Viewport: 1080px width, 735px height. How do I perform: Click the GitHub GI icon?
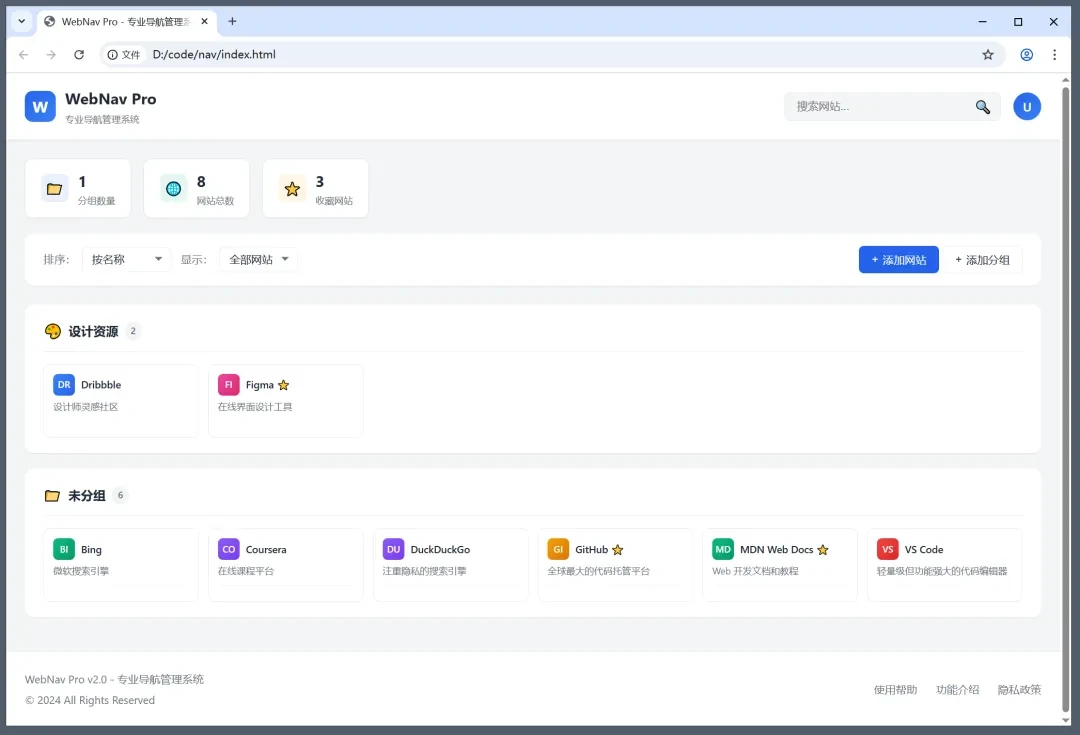pyautogui.click(x=558, y=550)
